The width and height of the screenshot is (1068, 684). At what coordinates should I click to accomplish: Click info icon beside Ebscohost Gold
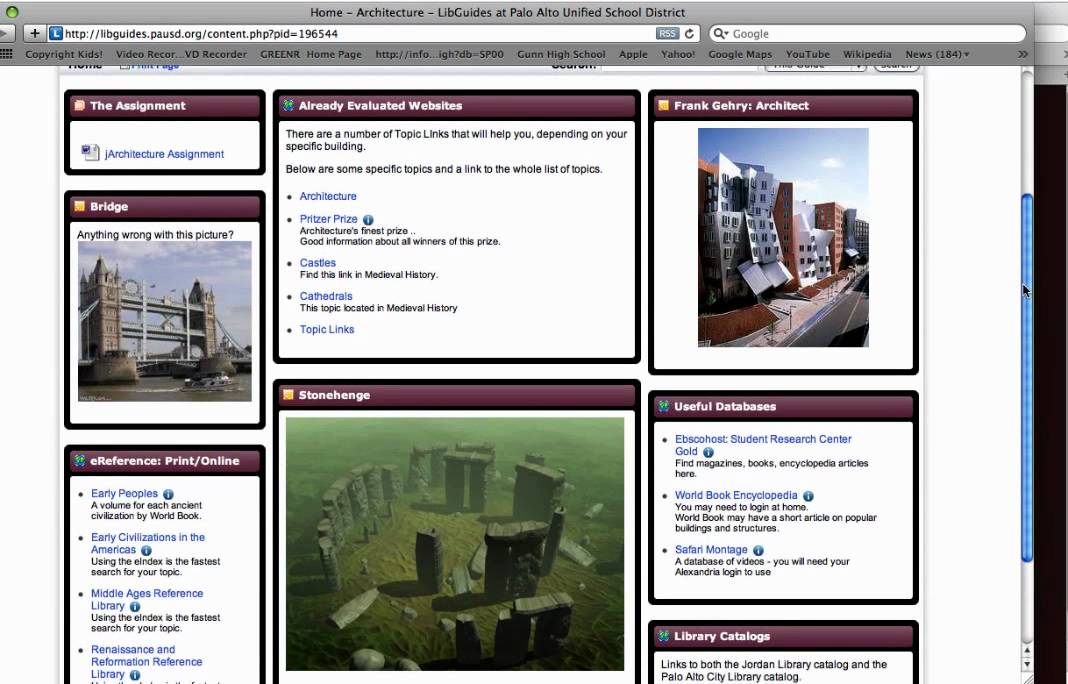click(708, 452)
